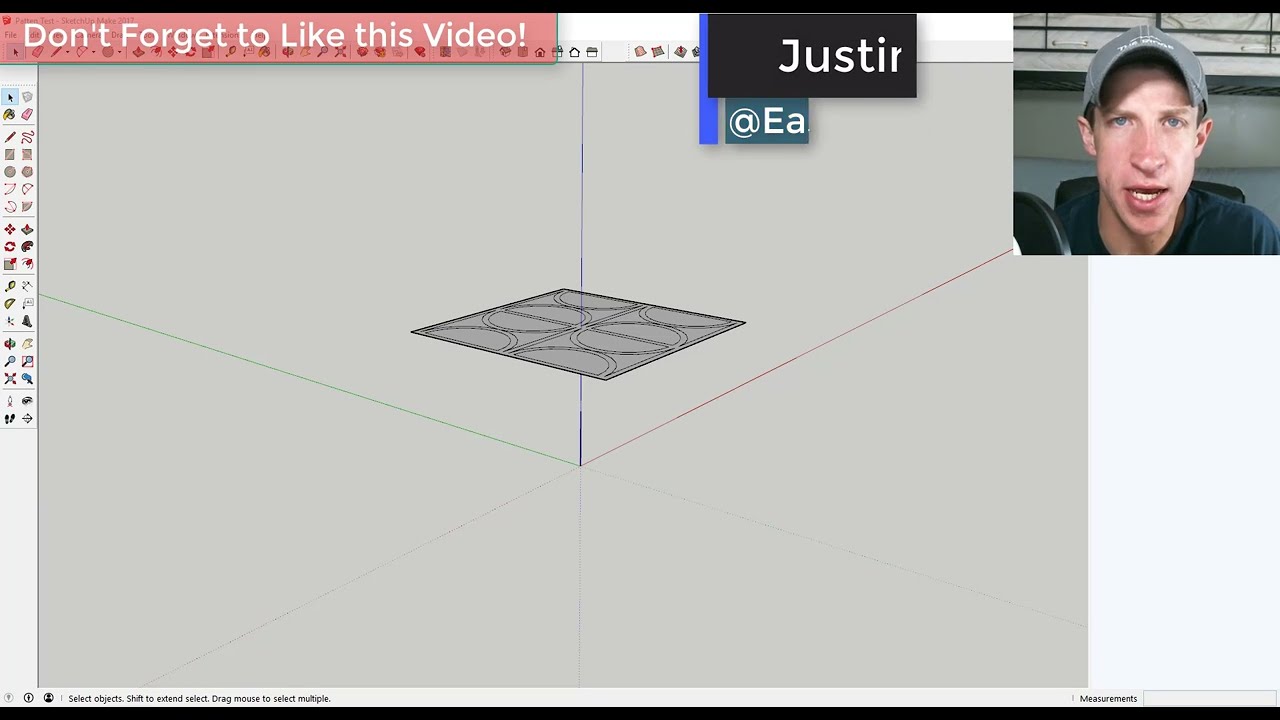The height and width of the screenshot is (720, 1280).
Task: Select the Rotate tool
Action: pos(10,246)
